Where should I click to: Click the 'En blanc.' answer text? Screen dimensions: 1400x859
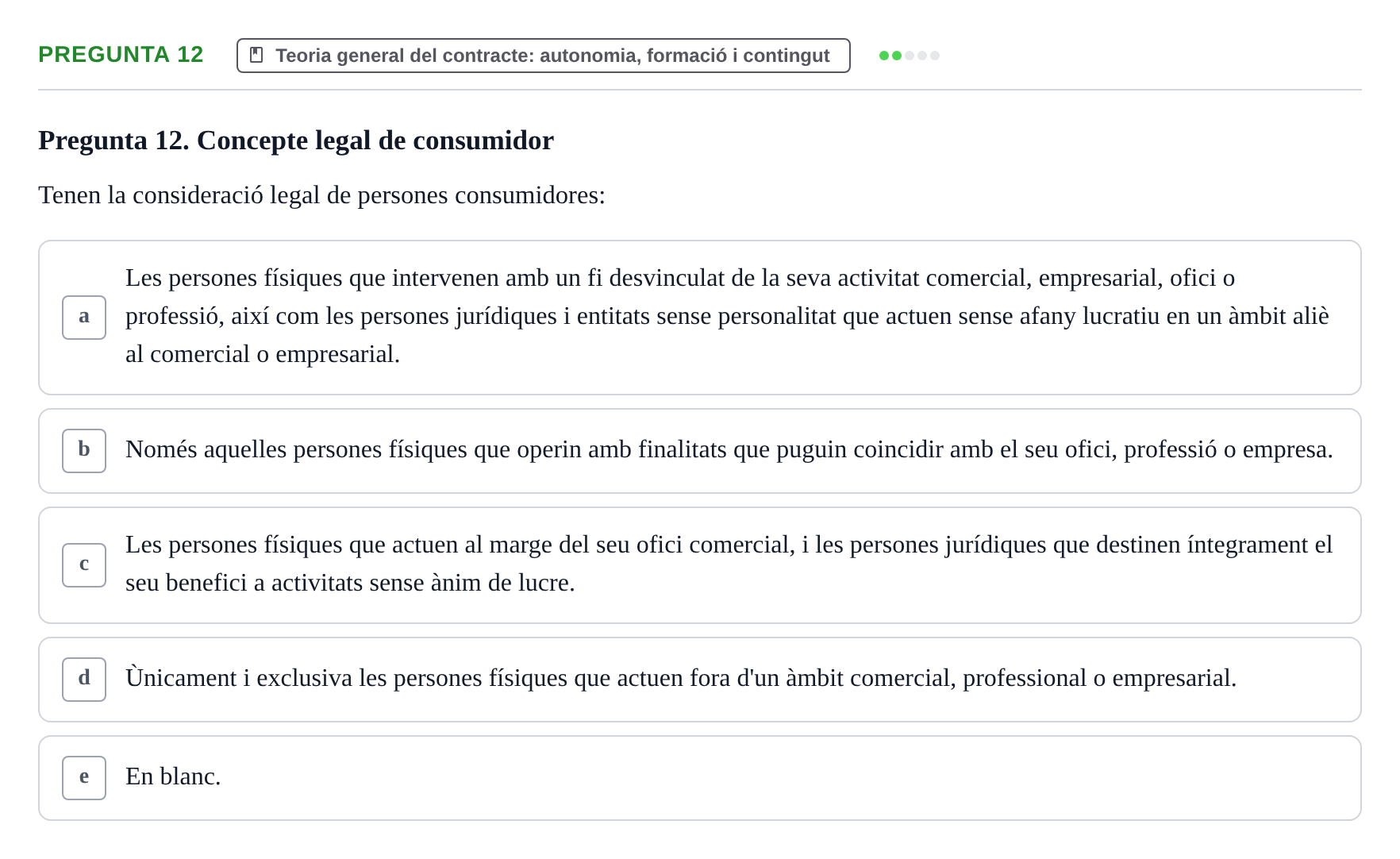173,776
